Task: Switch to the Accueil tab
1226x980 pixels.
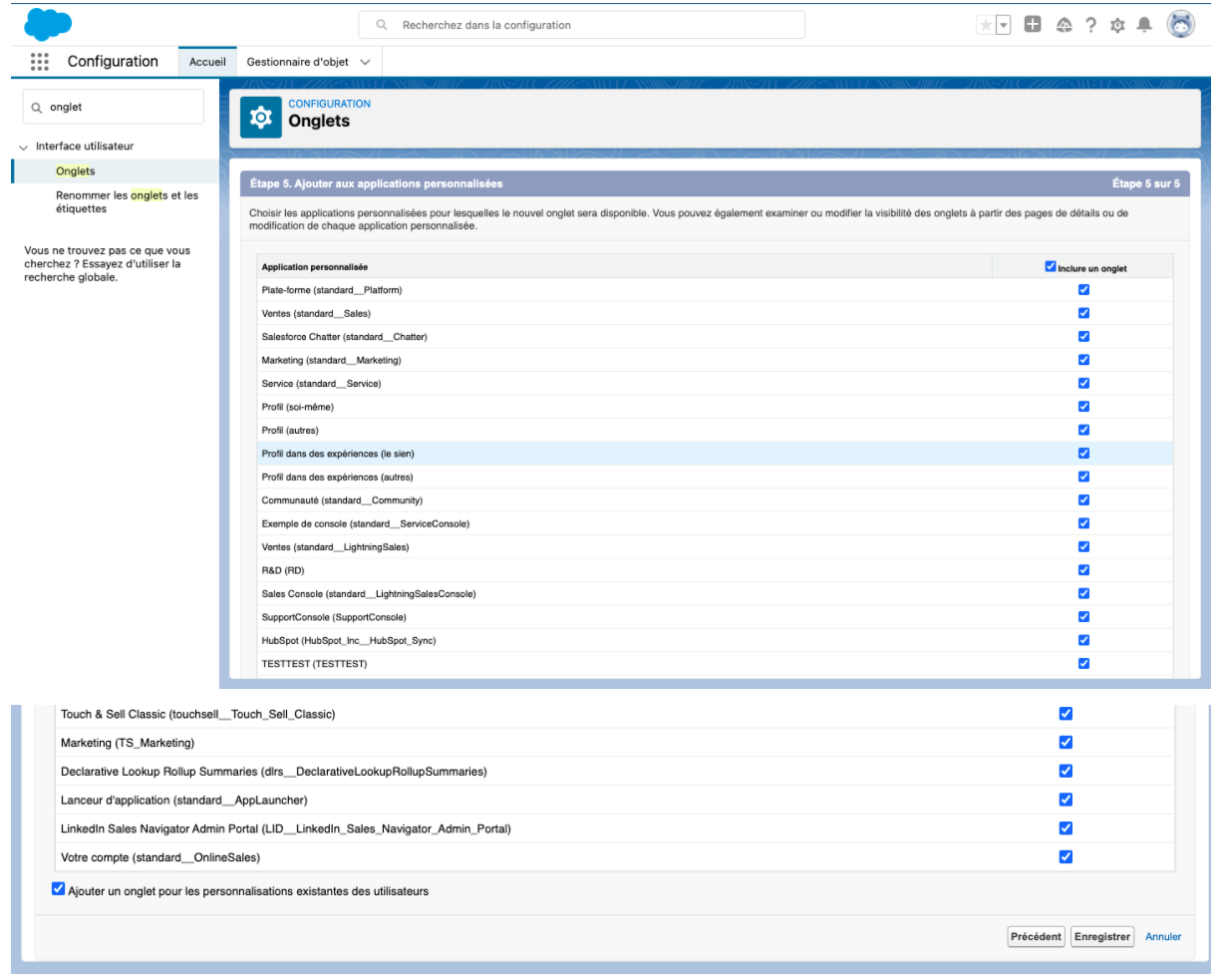Action: (207, 62)
